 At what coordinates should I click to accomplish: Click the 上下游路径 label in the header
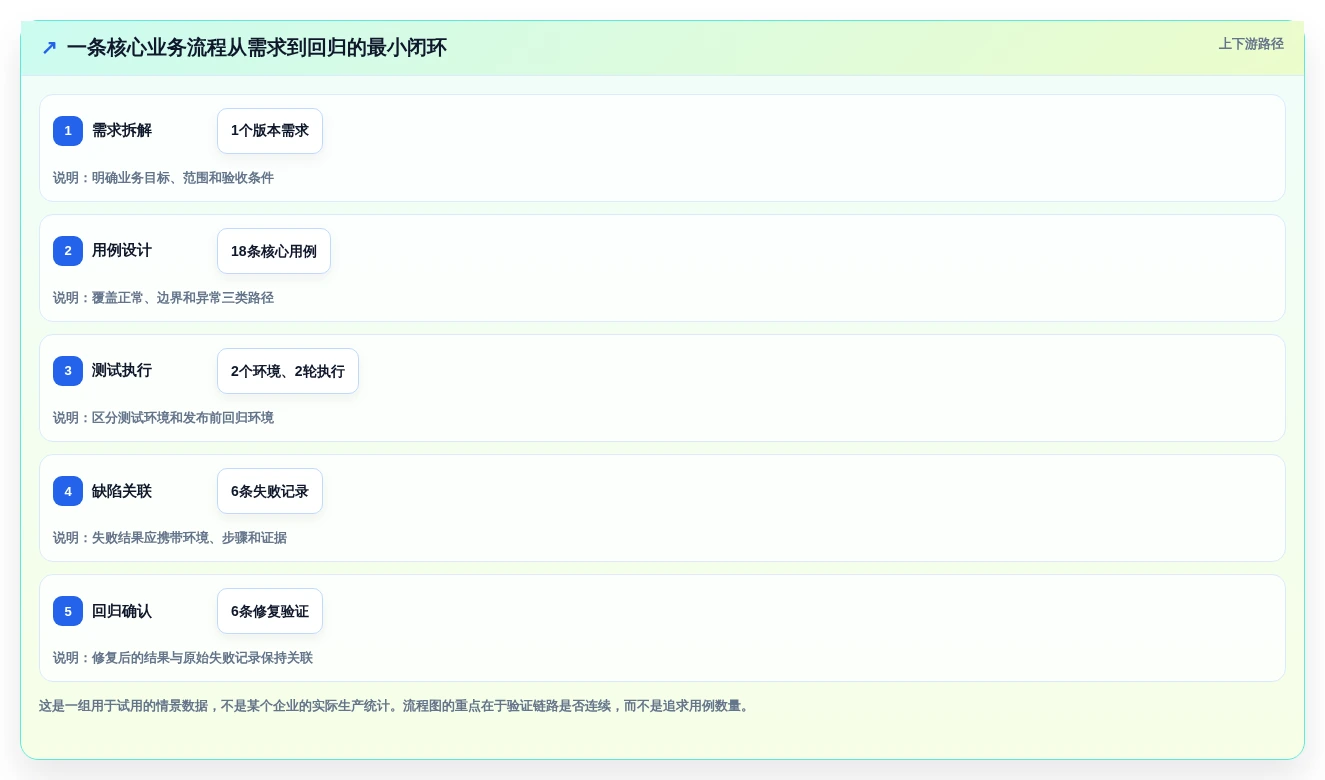pyautogui.click(x=1251, y=44)
